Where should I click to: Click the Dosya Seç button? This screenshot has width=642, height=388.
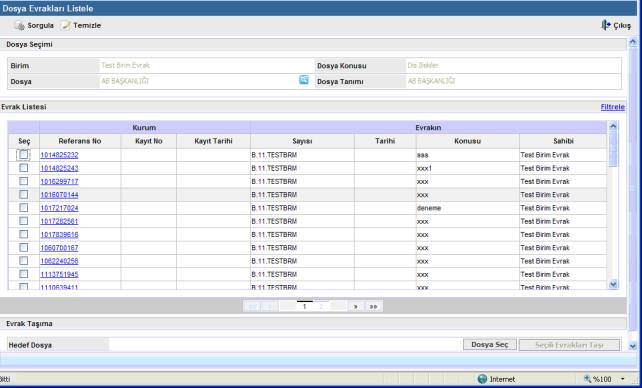pyautogui.click(x=490, y=345)
